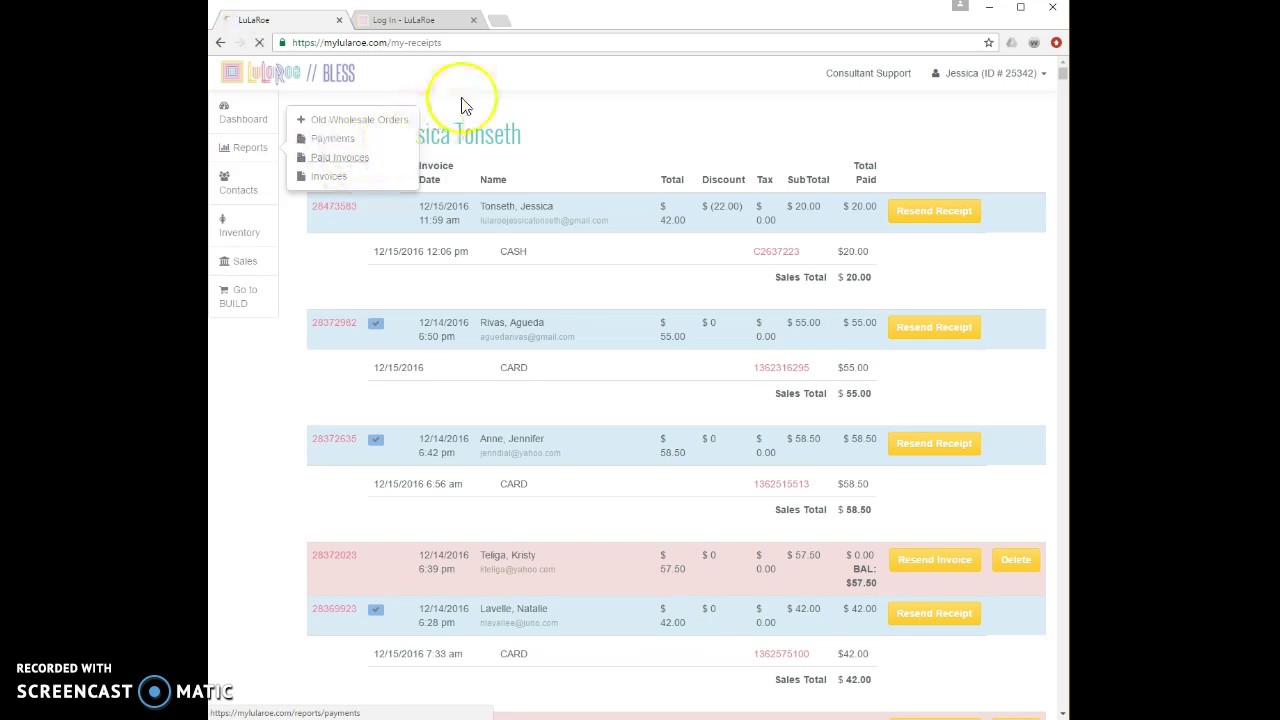Open a new browser tab
The image size is (1280, 720).
coord(499,20)
